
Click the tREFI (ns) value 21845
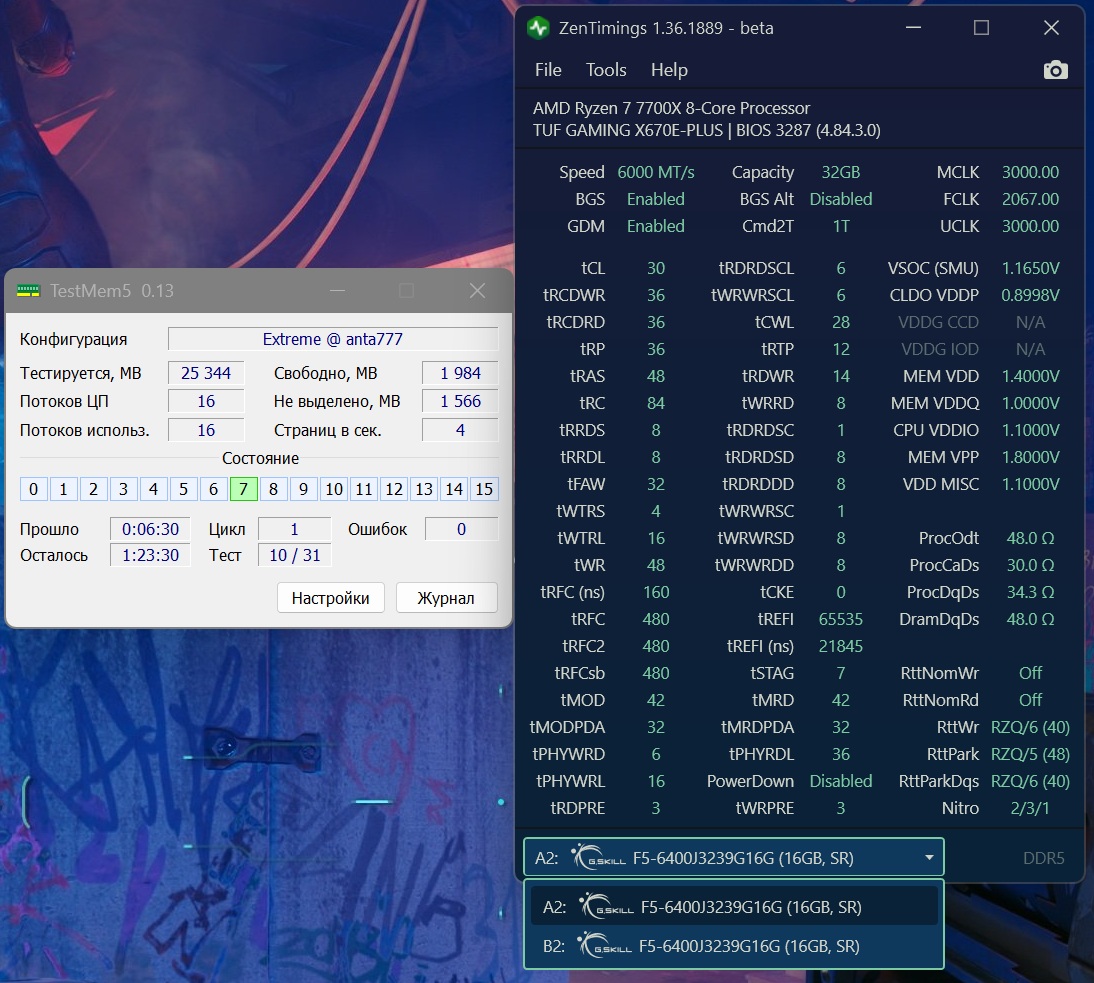point(841,646)
